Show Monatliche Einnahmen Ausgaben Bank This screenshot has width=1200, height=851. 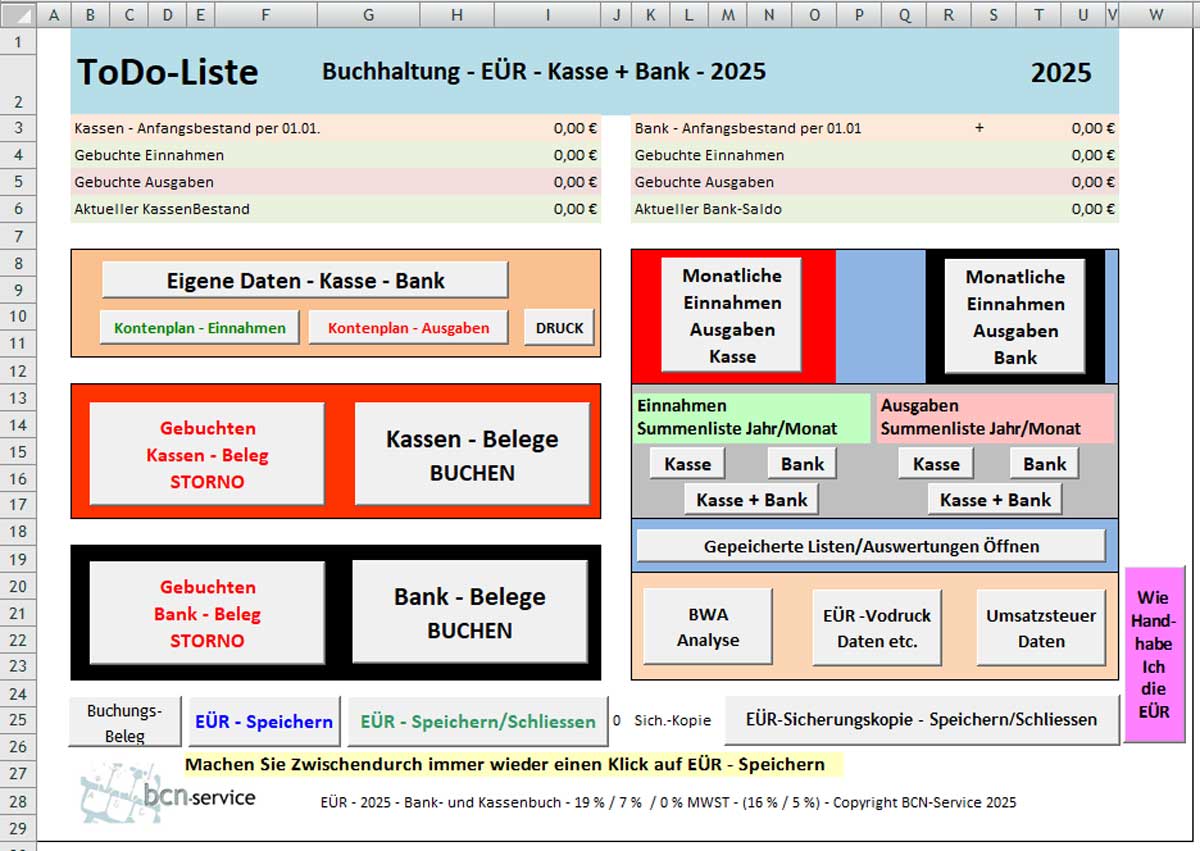click(x=1015, y=316)
